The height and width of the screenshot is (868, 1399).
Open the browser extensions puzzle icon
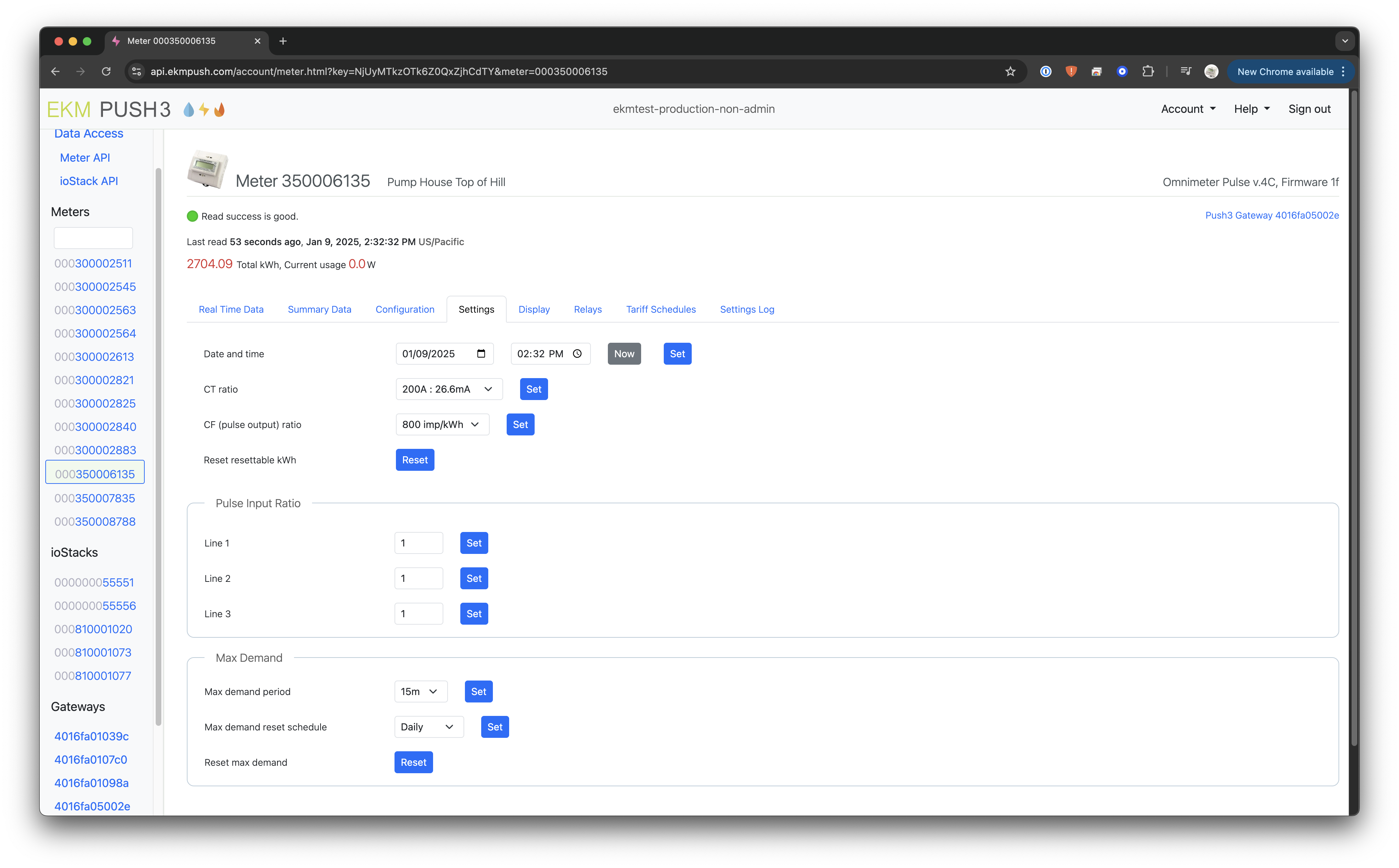coord(1147,72)
